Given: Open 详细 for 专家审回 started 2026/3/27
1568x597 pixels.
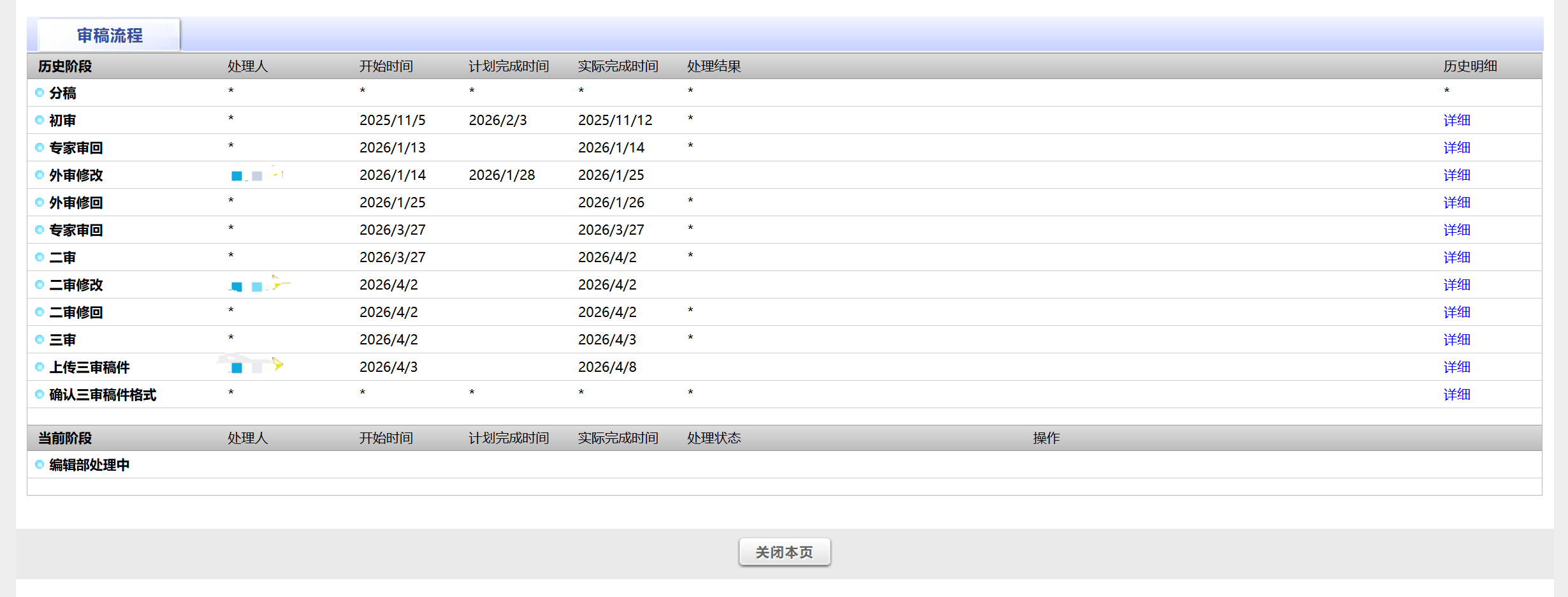Looking at the screenshot, I should pos(1456,230).
